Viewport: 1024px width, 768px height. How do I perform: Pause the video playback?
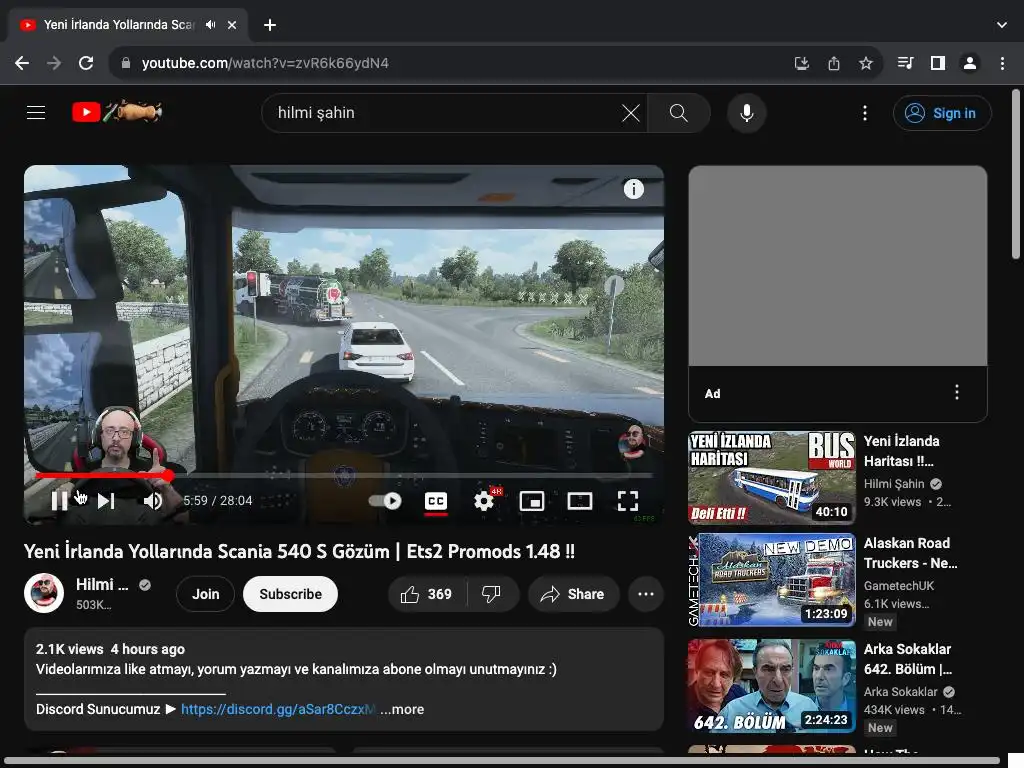pyautogui.click(x=59, y=501)
